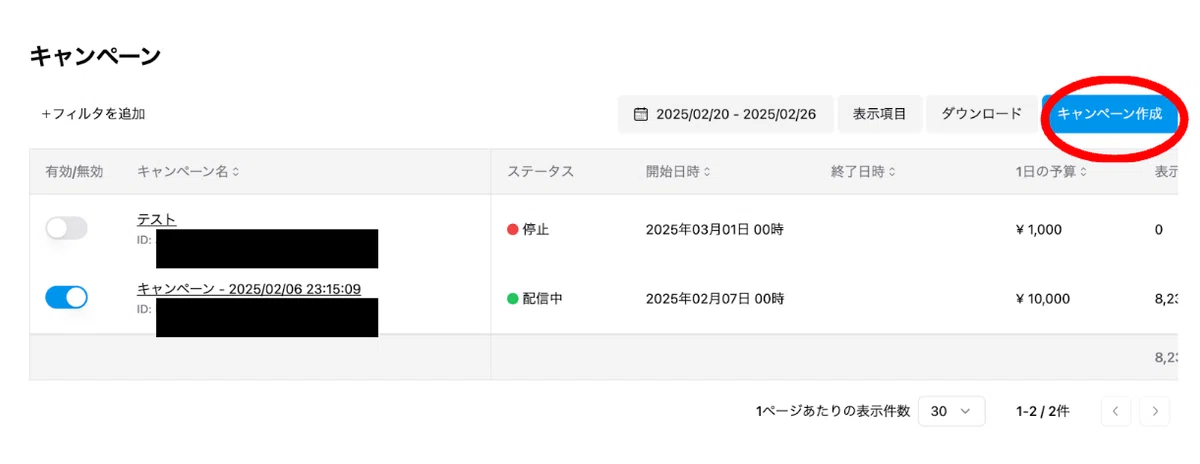Add a filter via +フィルタを追加
The height and width of the screenshot is (464, 1200).
coord(93,114)
